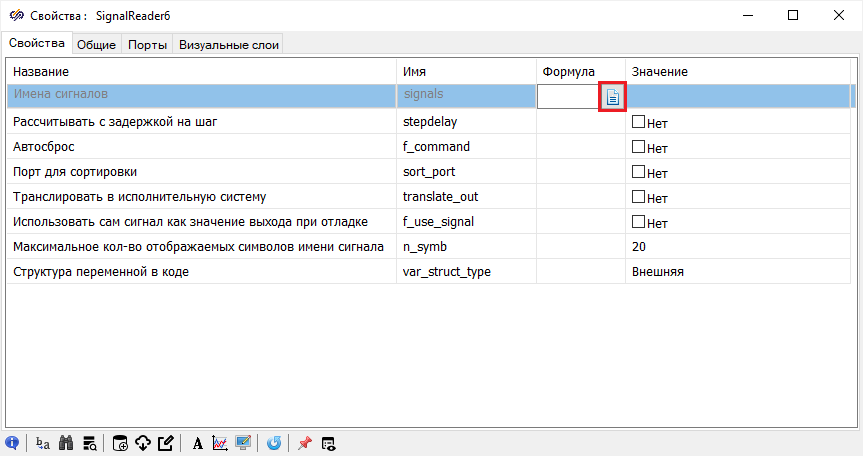Toggle the stepdelay checkbox

tap(638, 122)
